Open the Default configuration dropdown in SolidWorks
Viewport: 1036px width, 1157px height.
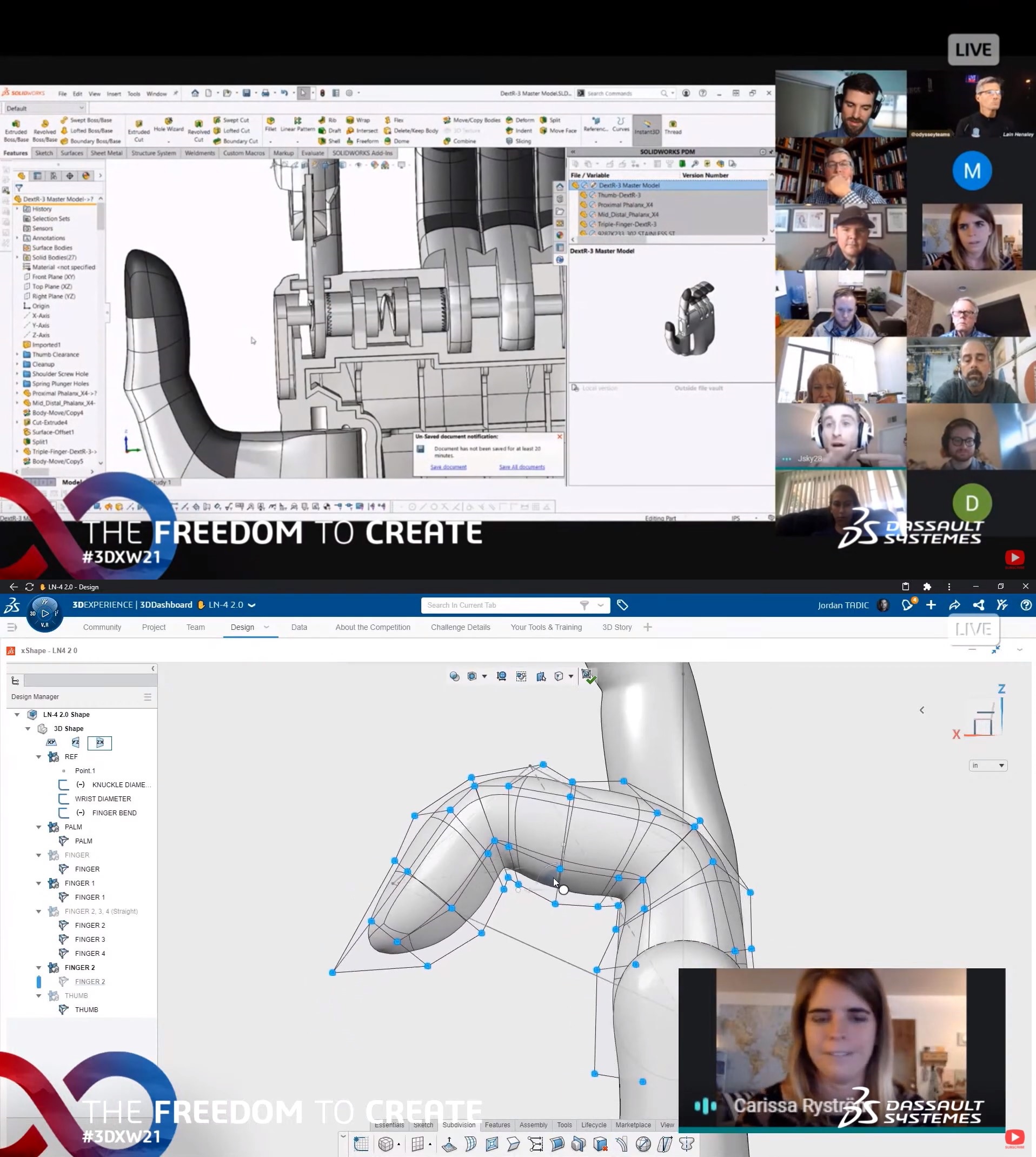coord(44,108)
